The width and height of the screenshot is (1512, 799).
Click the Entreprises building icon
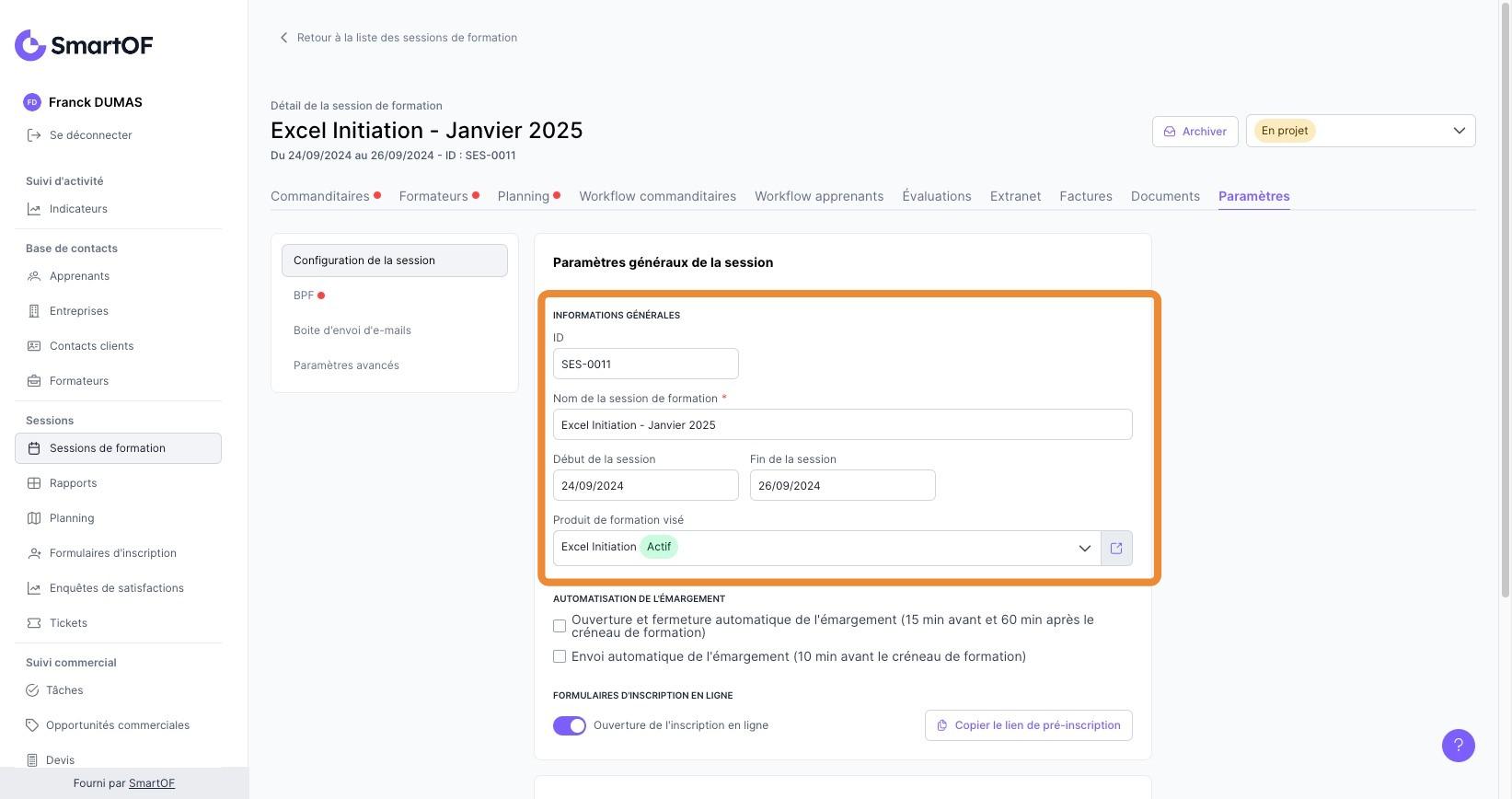[x=34, y=311]
